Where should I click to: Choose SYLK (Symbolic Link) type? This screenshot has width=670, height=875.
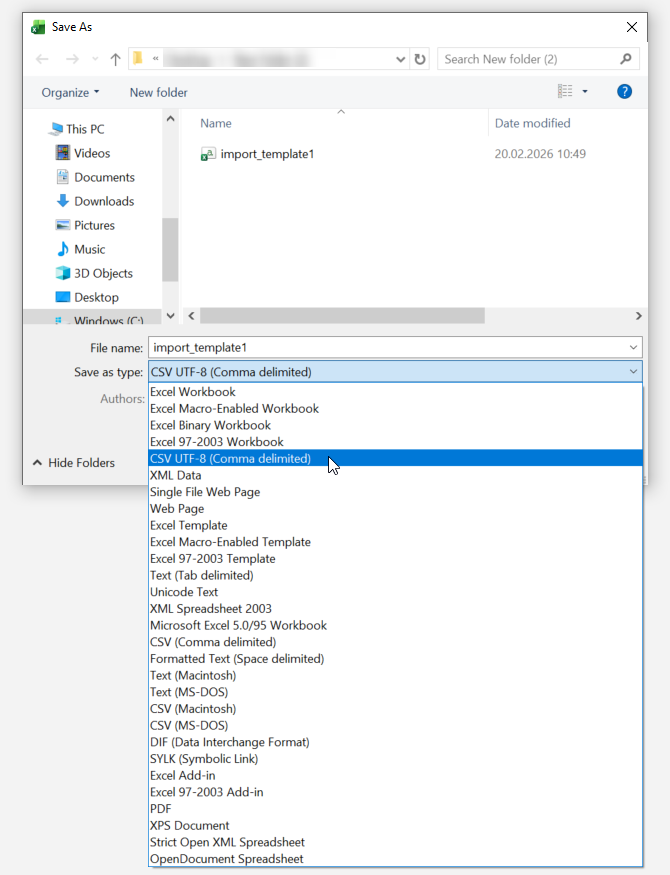pos(396,759)
